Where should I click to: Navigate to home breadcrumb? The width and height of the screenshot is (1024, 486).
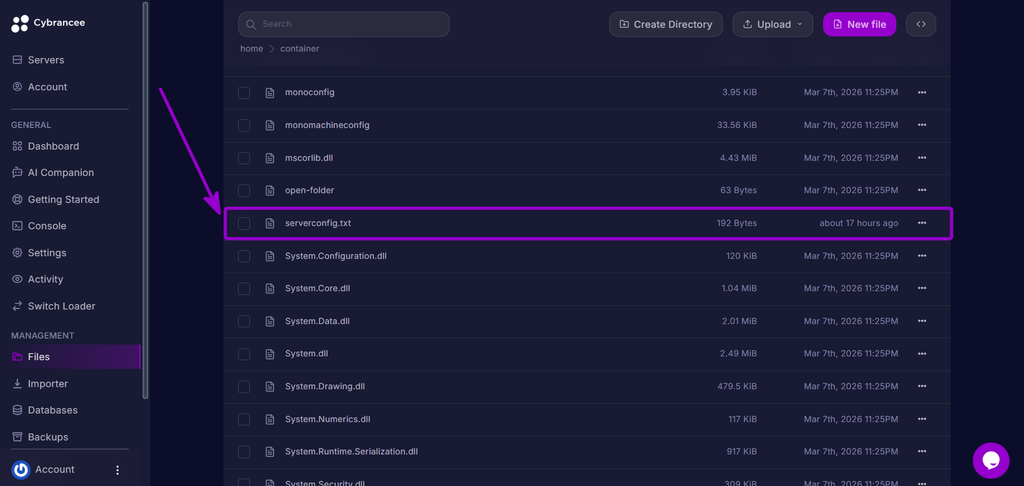point(251,49)
